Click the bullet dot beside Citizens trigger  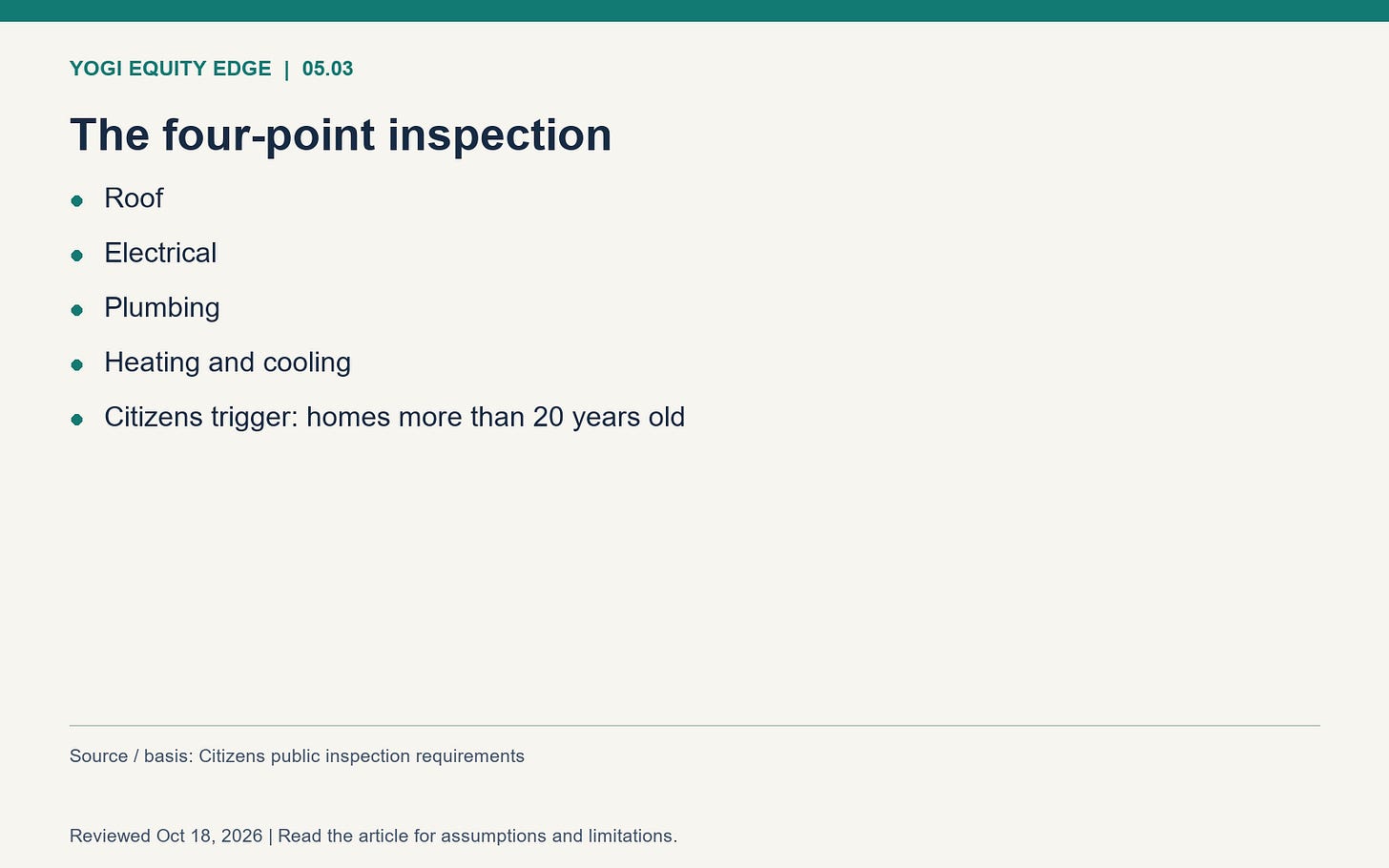pos(77,420)
